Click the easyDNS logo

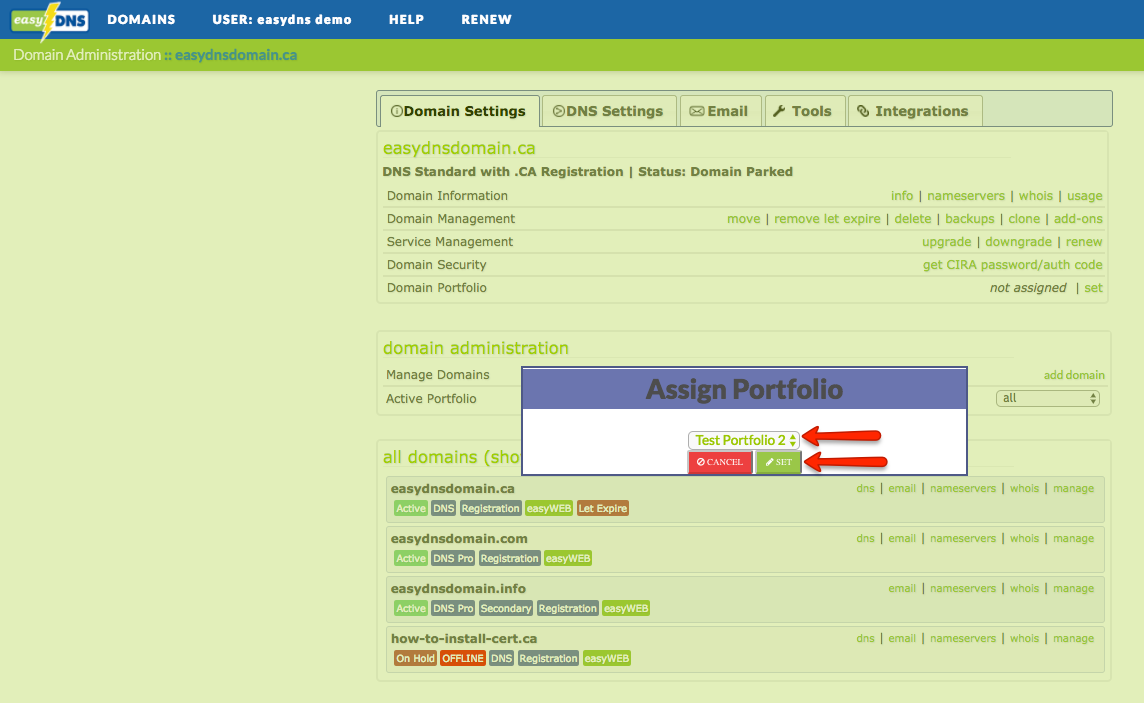[x=50, y=20]
